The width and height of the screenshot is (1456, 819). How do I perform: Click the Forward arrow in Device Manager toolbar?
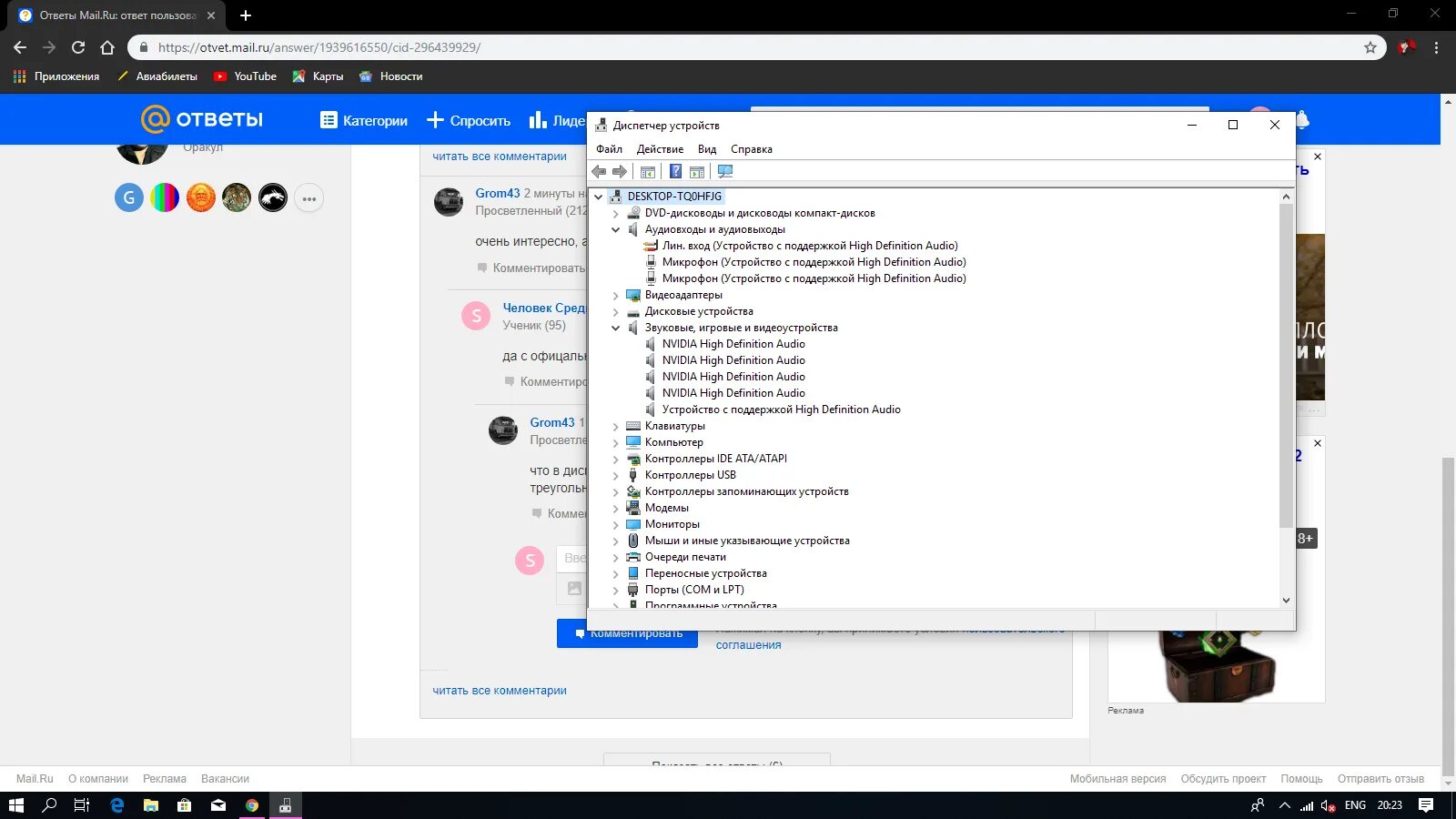point(620,172)
